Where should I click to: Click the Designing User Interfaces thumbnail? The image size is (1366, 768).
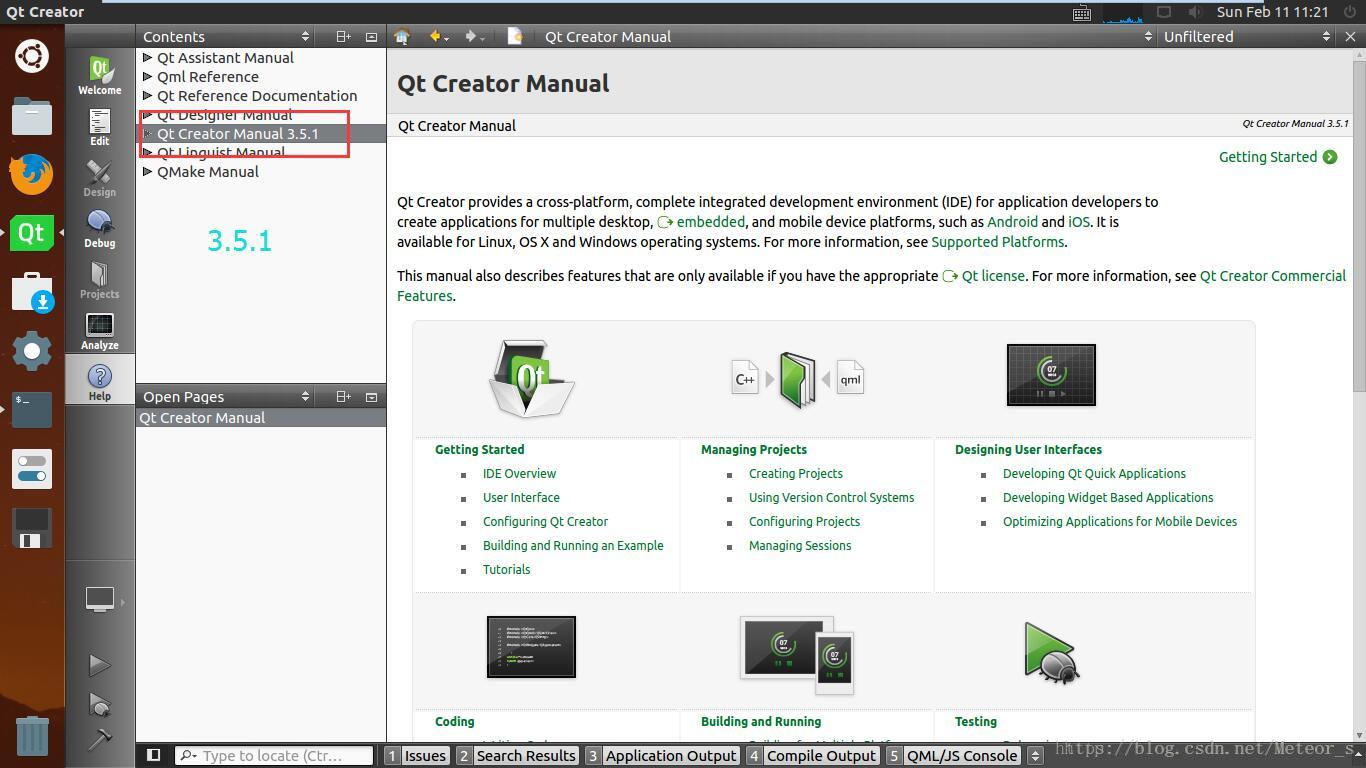(x=1051, y=375)
